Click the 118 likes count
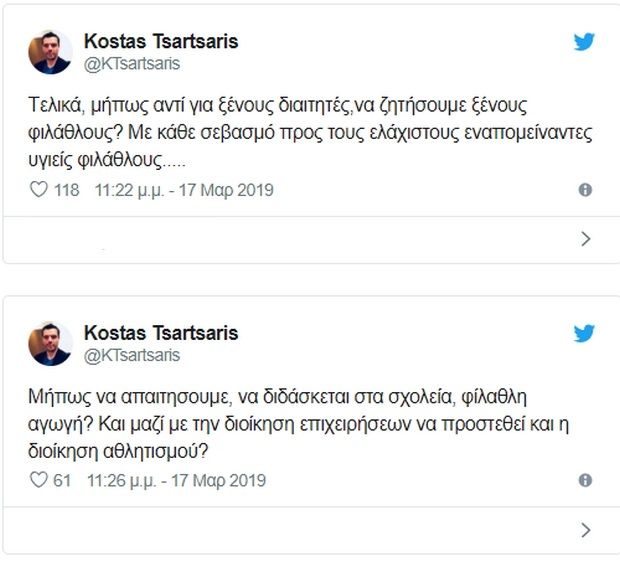Screen dimensions: 620x562 point(66,190)
